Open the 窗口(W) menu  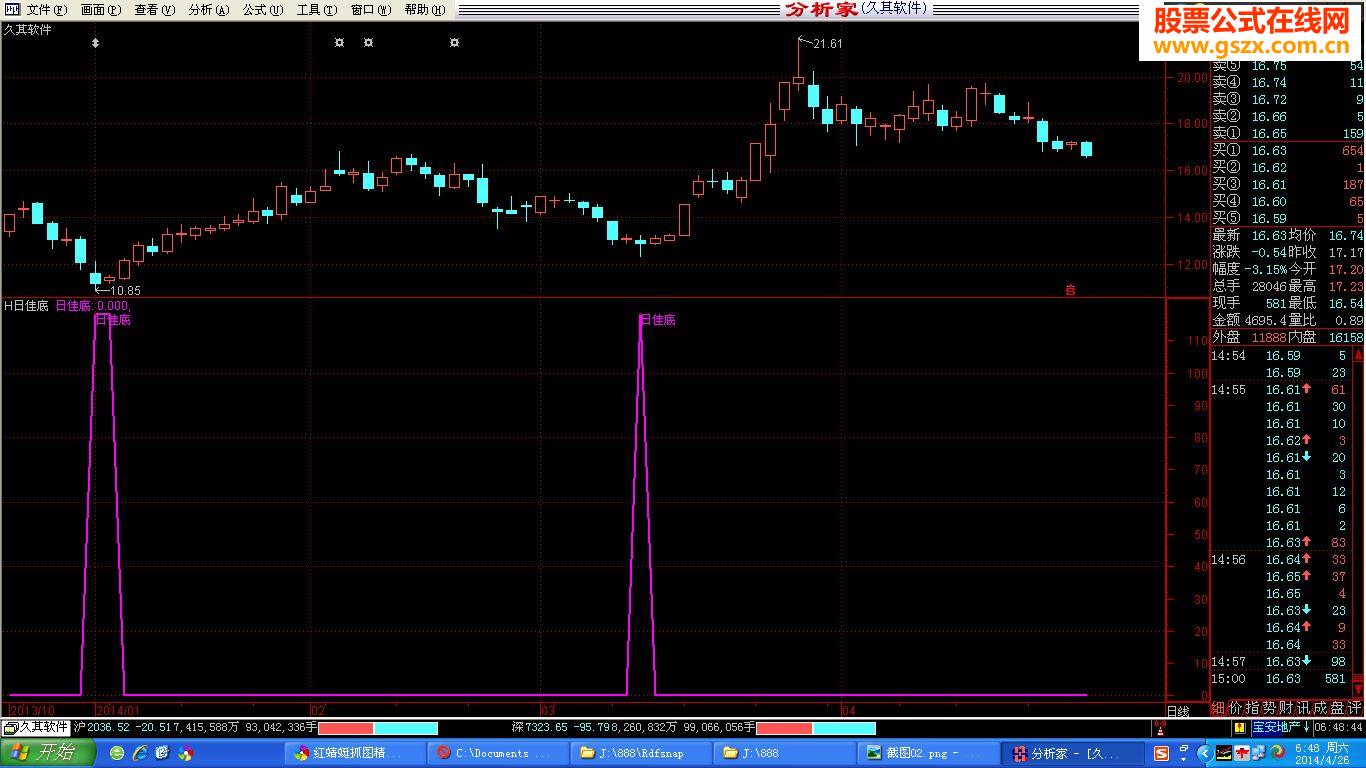tap(371, 10)
